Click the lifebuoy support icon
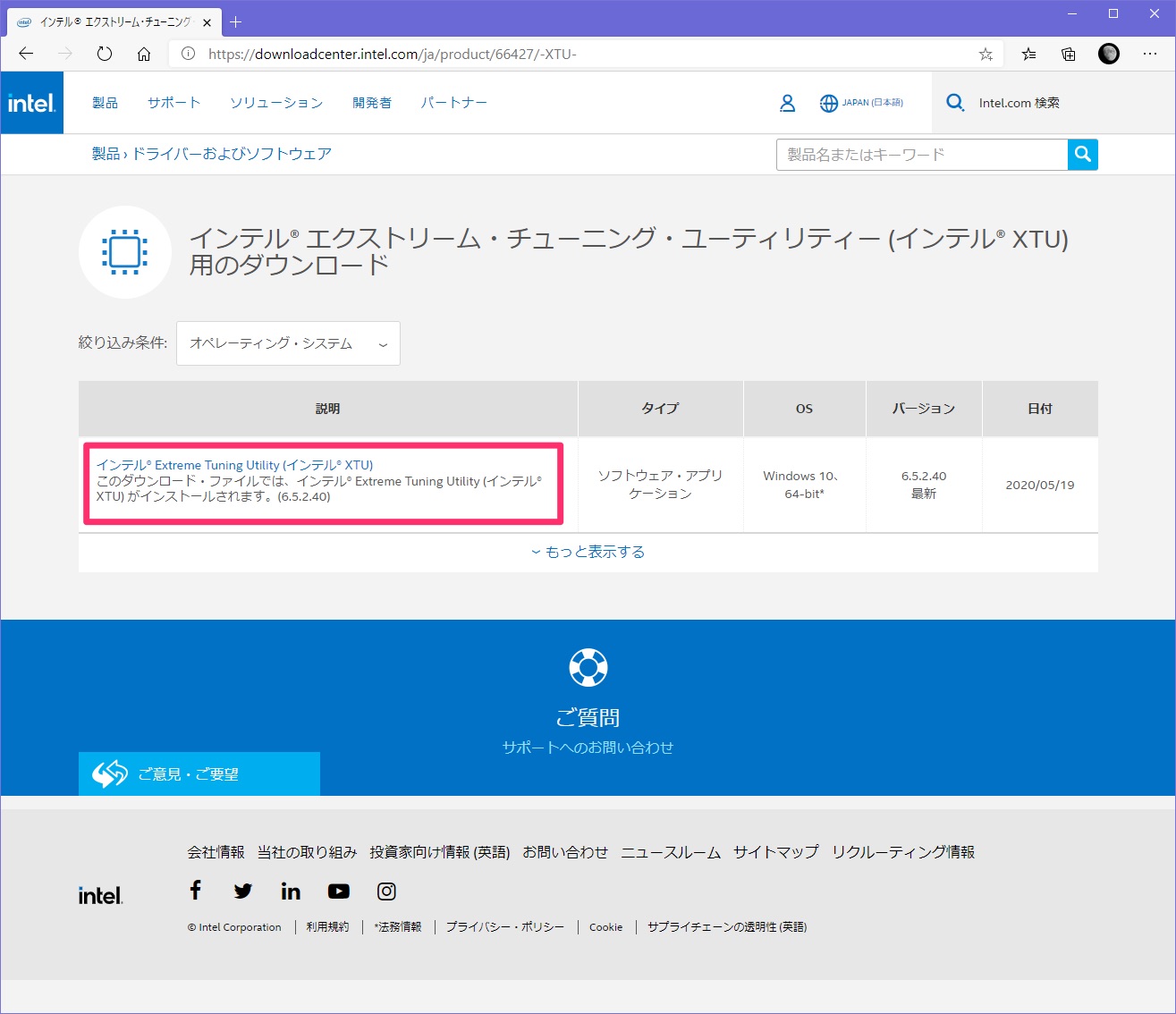 [588, 667]
